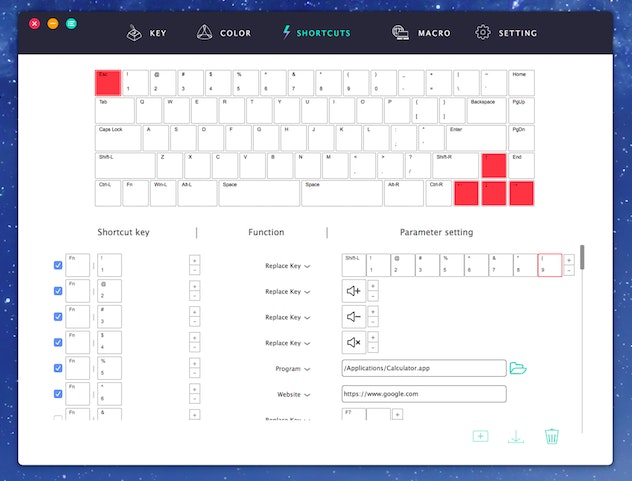
Task: Expand the first Replace Key dropdown
Action: [287, 266]
